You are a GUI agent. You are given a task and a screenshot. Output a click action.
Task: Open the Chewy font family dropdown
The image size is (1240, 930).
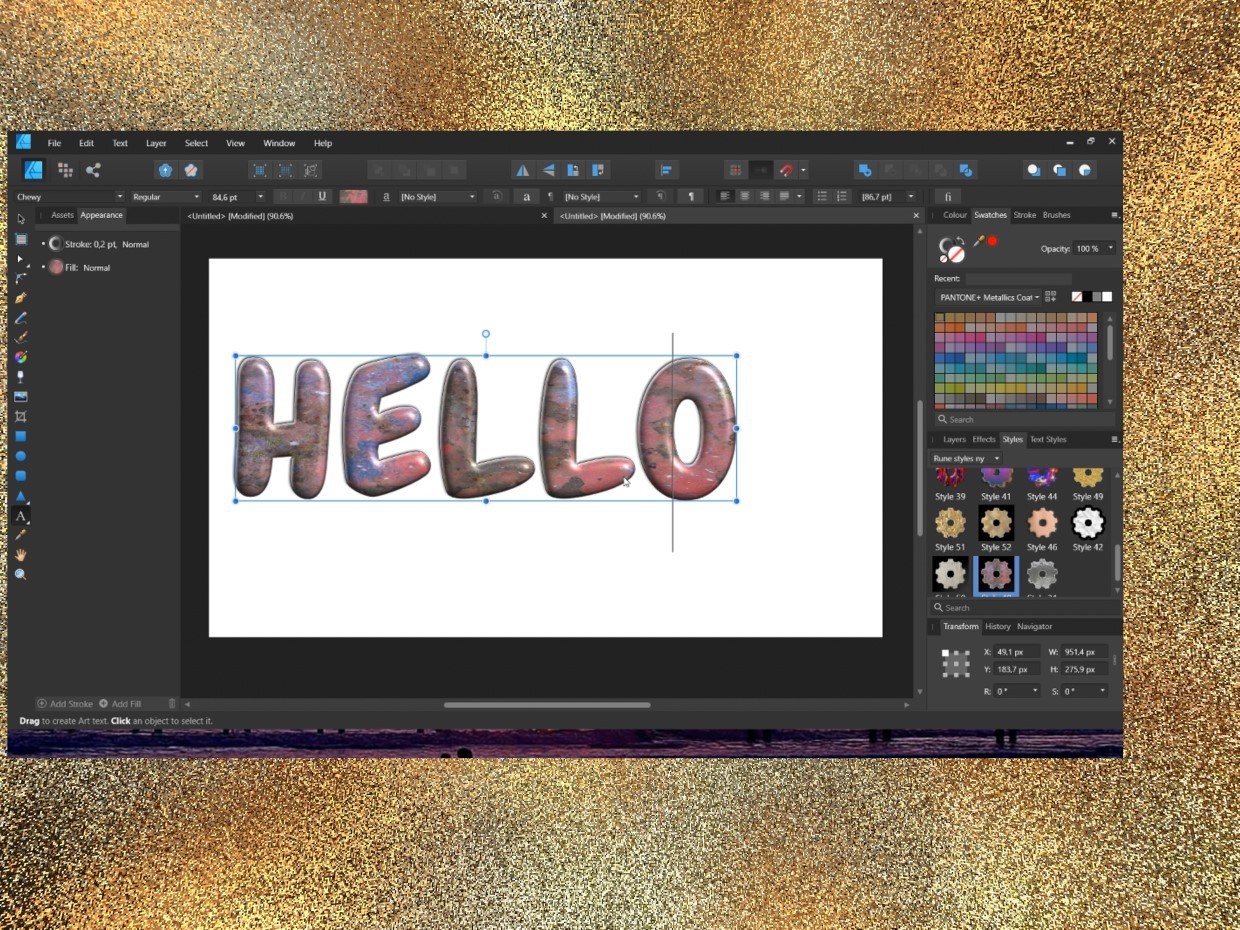(117, 196)
